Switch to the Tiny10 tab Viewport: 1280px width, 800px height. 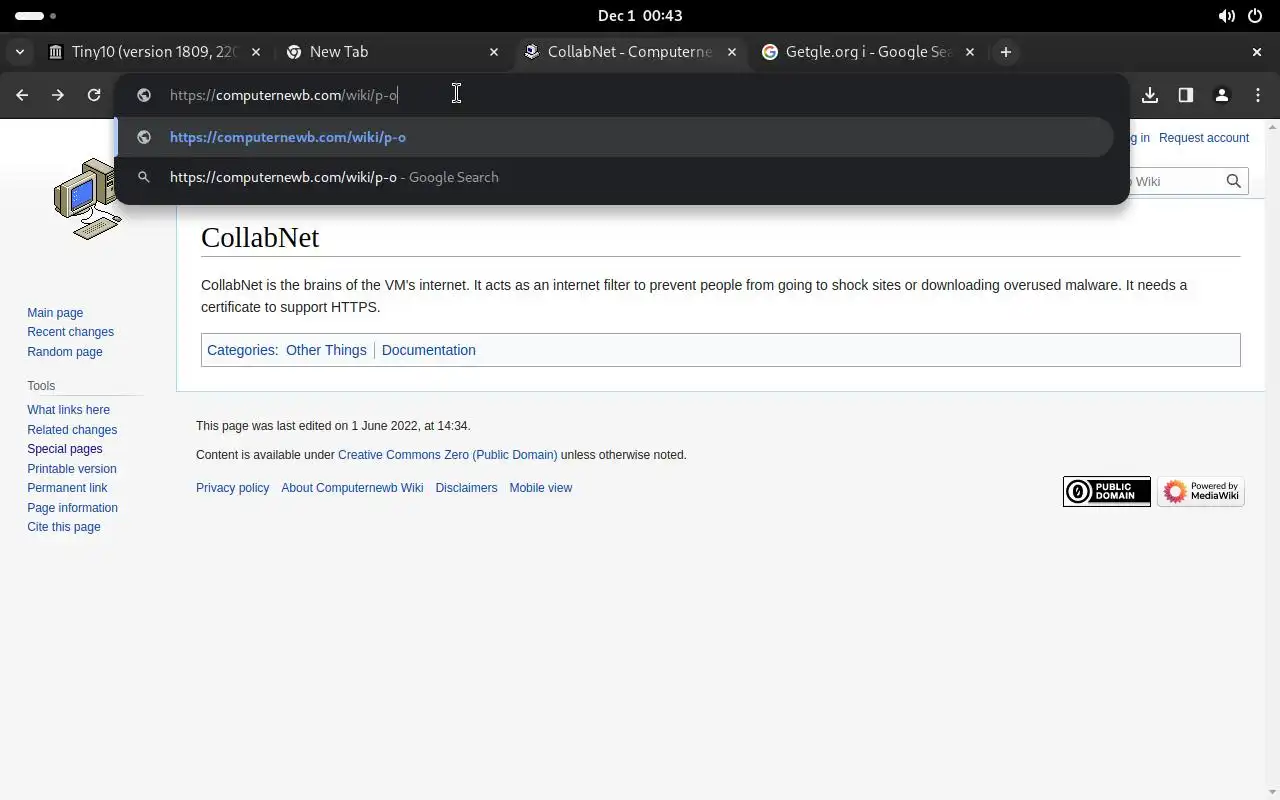click(x=155, y=52)
